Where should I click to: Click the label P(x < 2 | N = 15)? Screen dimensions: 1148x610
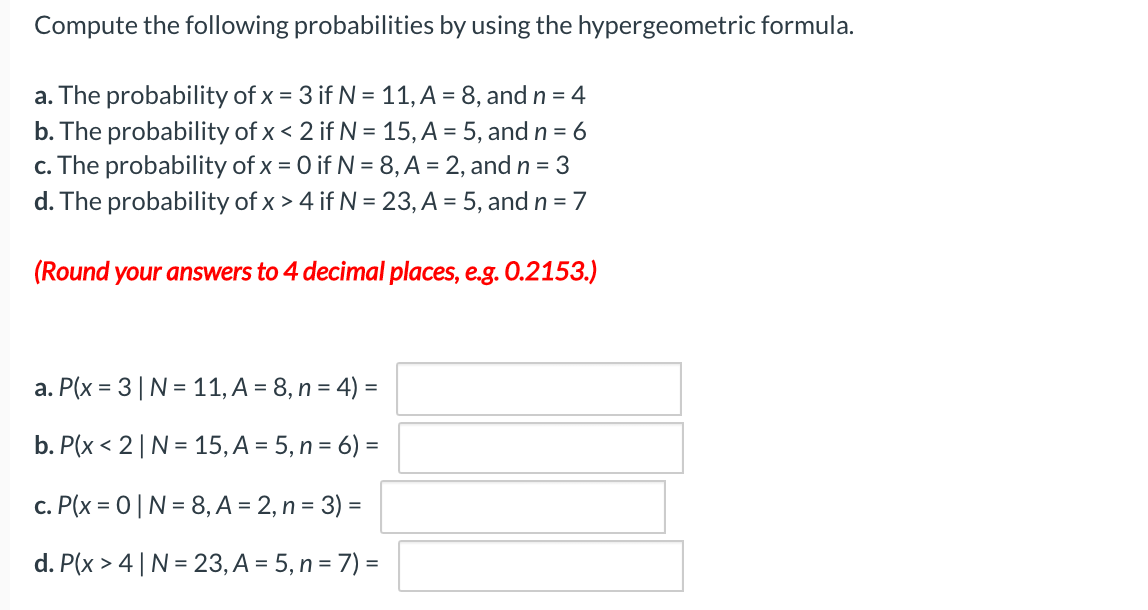215,445
